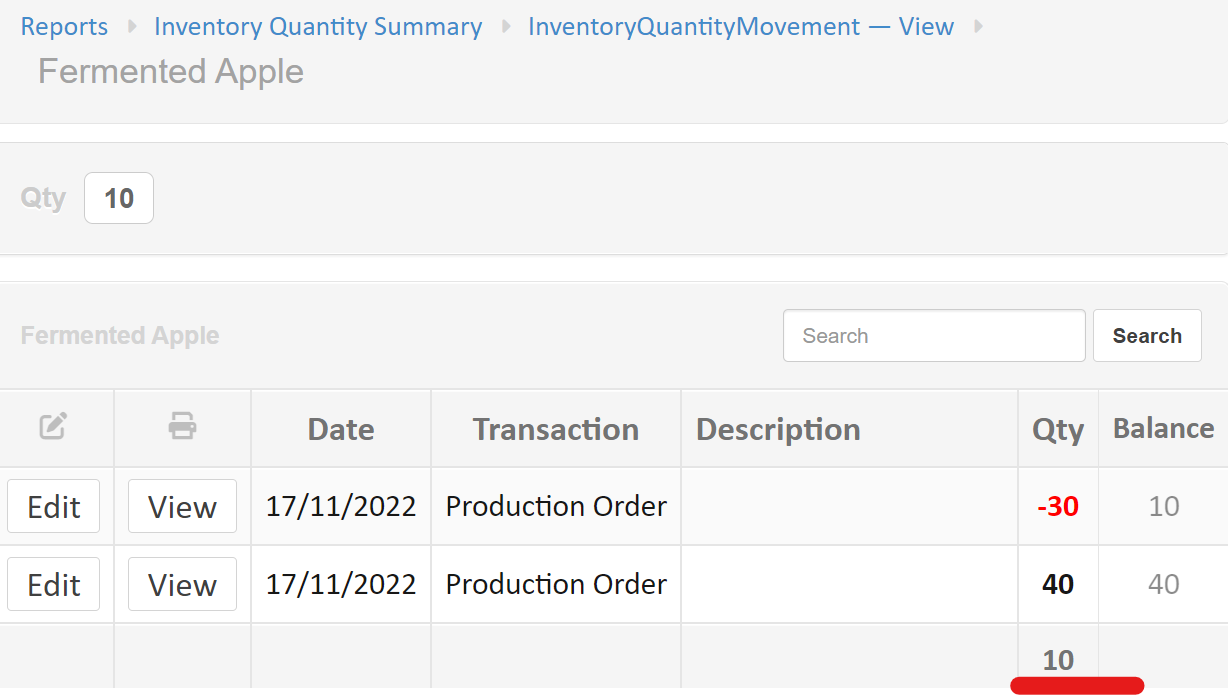Click the printer icon column header
The image size is (1228, 696).
182,426
